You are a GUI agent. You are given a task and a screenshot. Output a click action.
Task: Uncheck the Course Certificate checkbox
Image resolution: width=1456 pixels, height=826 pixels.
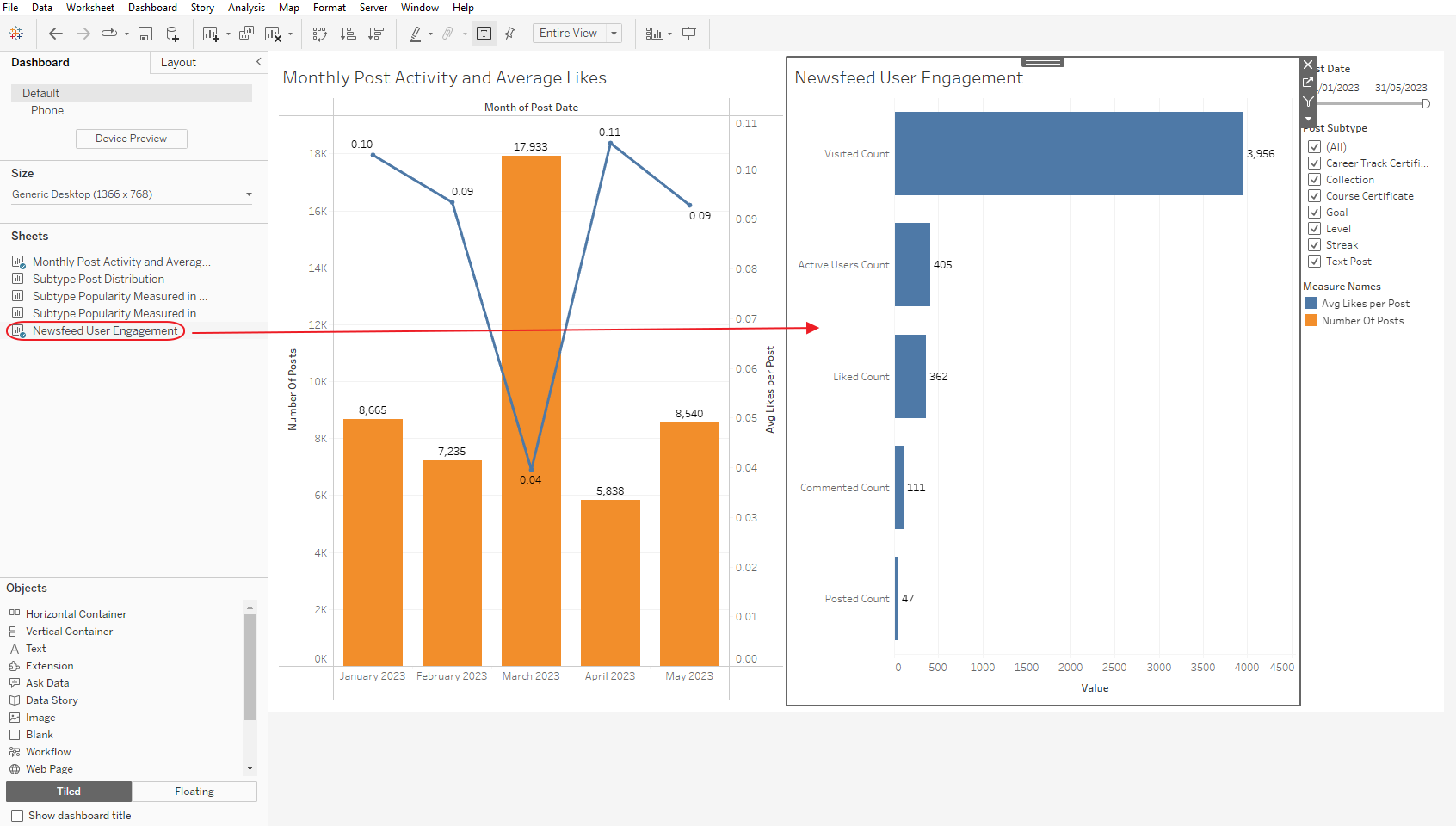pos(1314,195)
